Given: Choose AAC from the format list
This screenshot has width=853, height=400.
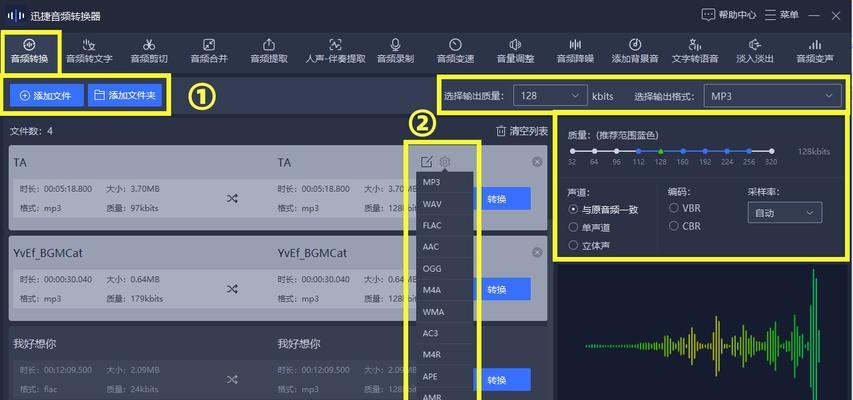Looking at the screenshot, I should point(444,247).
